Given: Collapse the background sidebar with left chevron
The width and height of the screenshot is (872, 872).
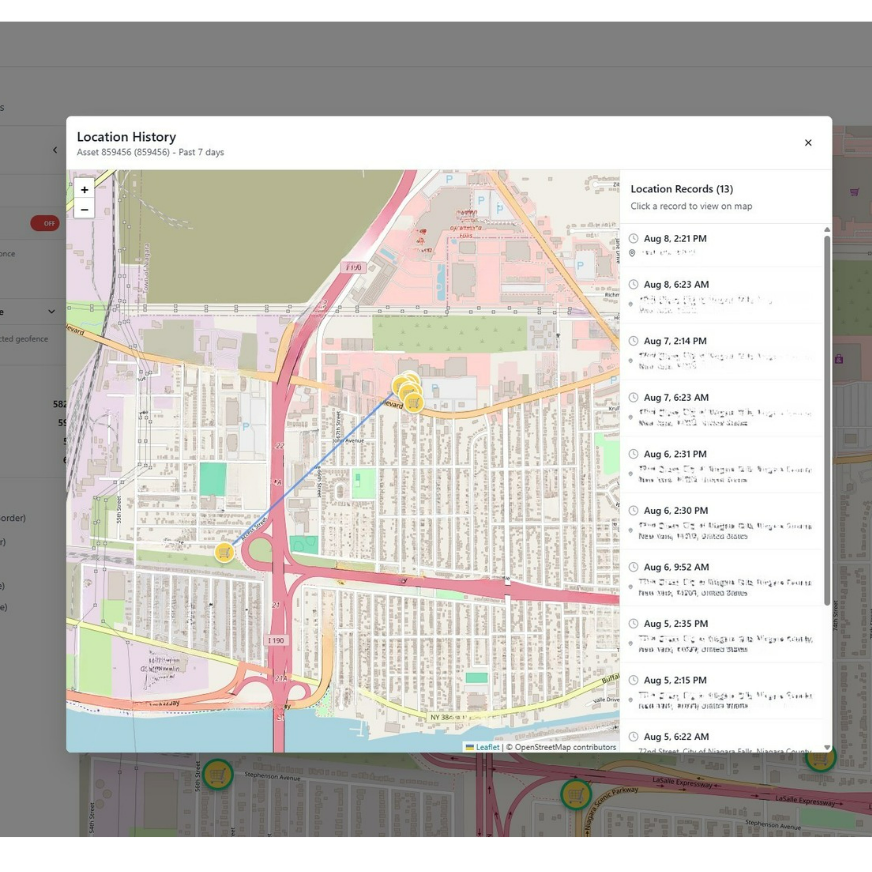Looking at the screenshot, I should point(55,150).
